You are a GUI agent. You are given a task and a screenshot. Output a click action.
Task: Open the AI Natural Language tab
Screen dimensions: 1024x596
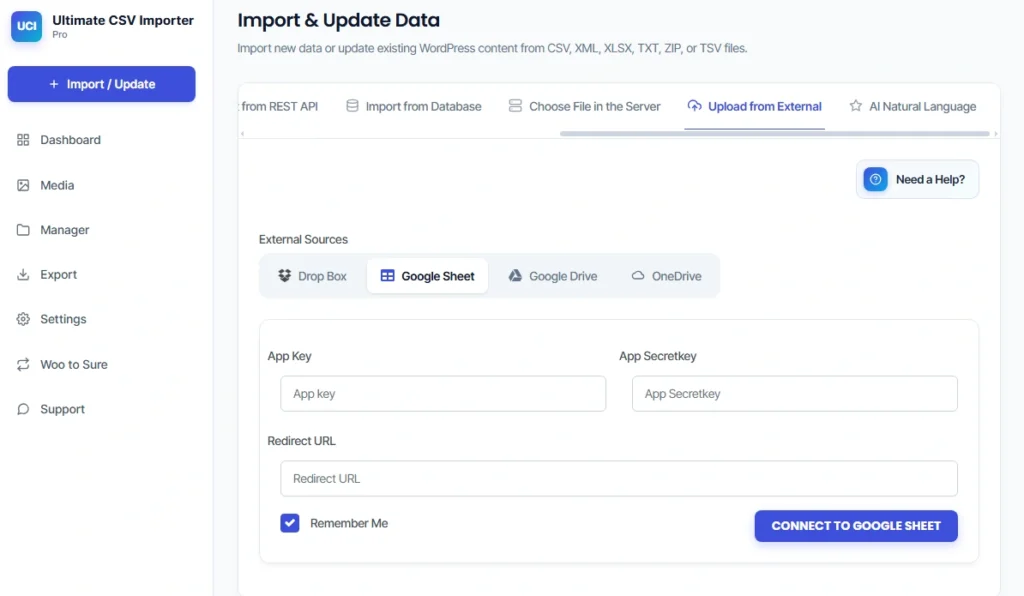(x=913, y=106)
